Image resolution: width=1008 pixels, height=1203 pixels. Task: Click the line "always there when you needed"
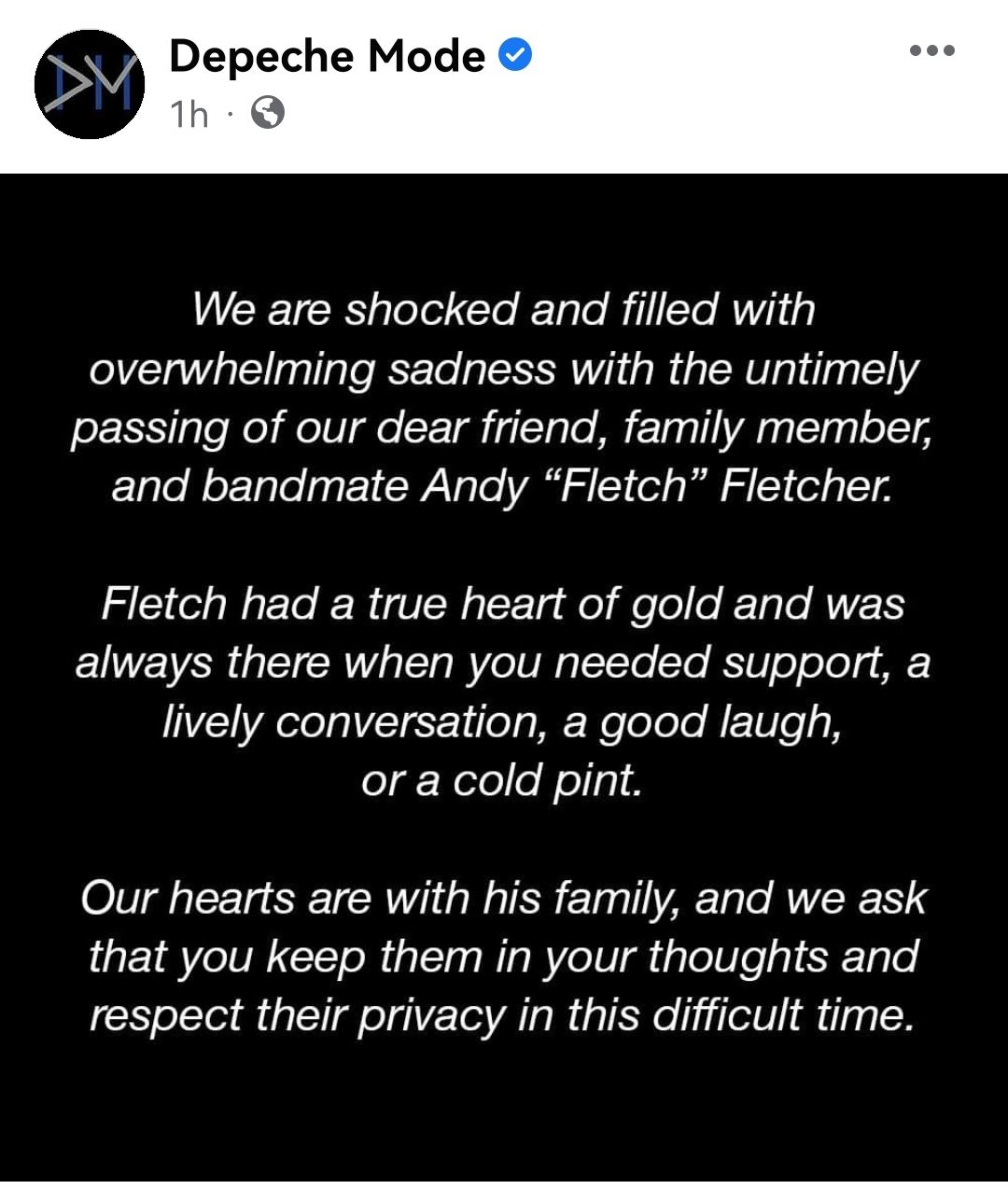click(x=502, y=663)
